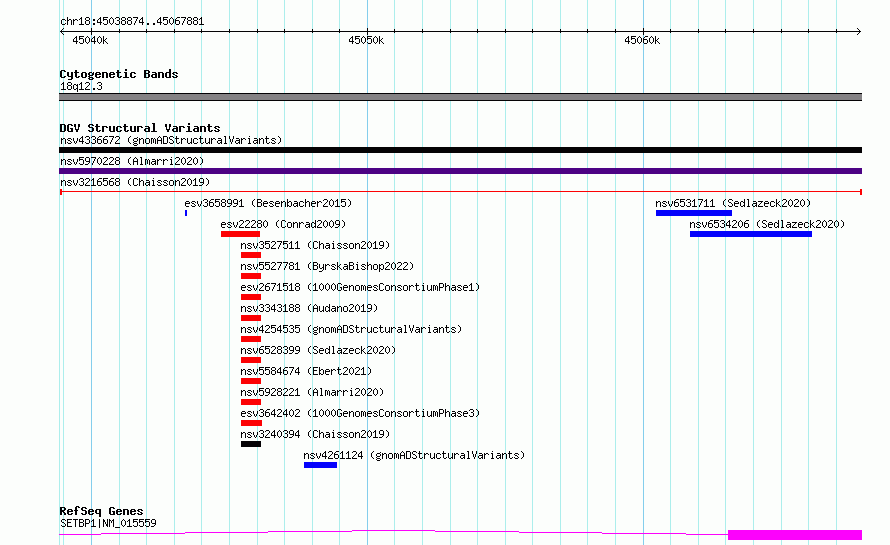Click red bar under nsv3343188
The height and width of the screenshot is (545, 890).
pyautogui.click(x=251, y=318)
